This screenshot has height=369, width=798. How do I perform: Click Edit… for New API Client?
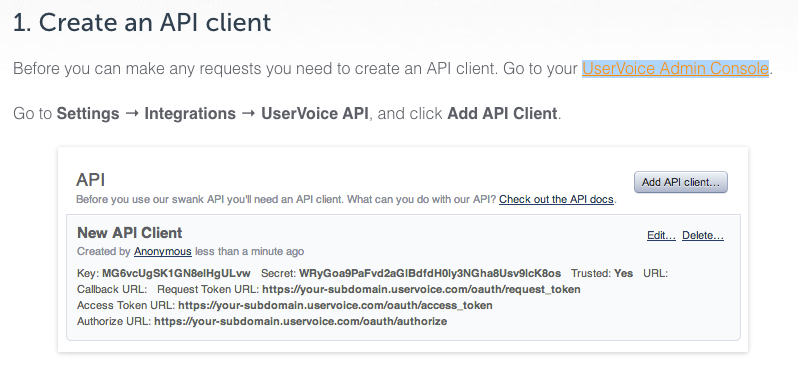coord(661,235)
